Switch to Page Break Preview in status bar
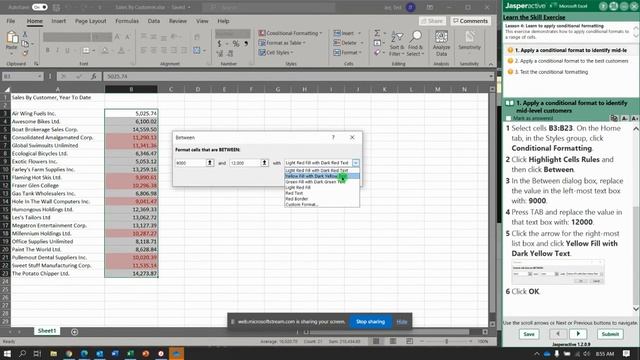Image resolution: width=640 pixels, height=360 pixels. (x=409, y=341)
